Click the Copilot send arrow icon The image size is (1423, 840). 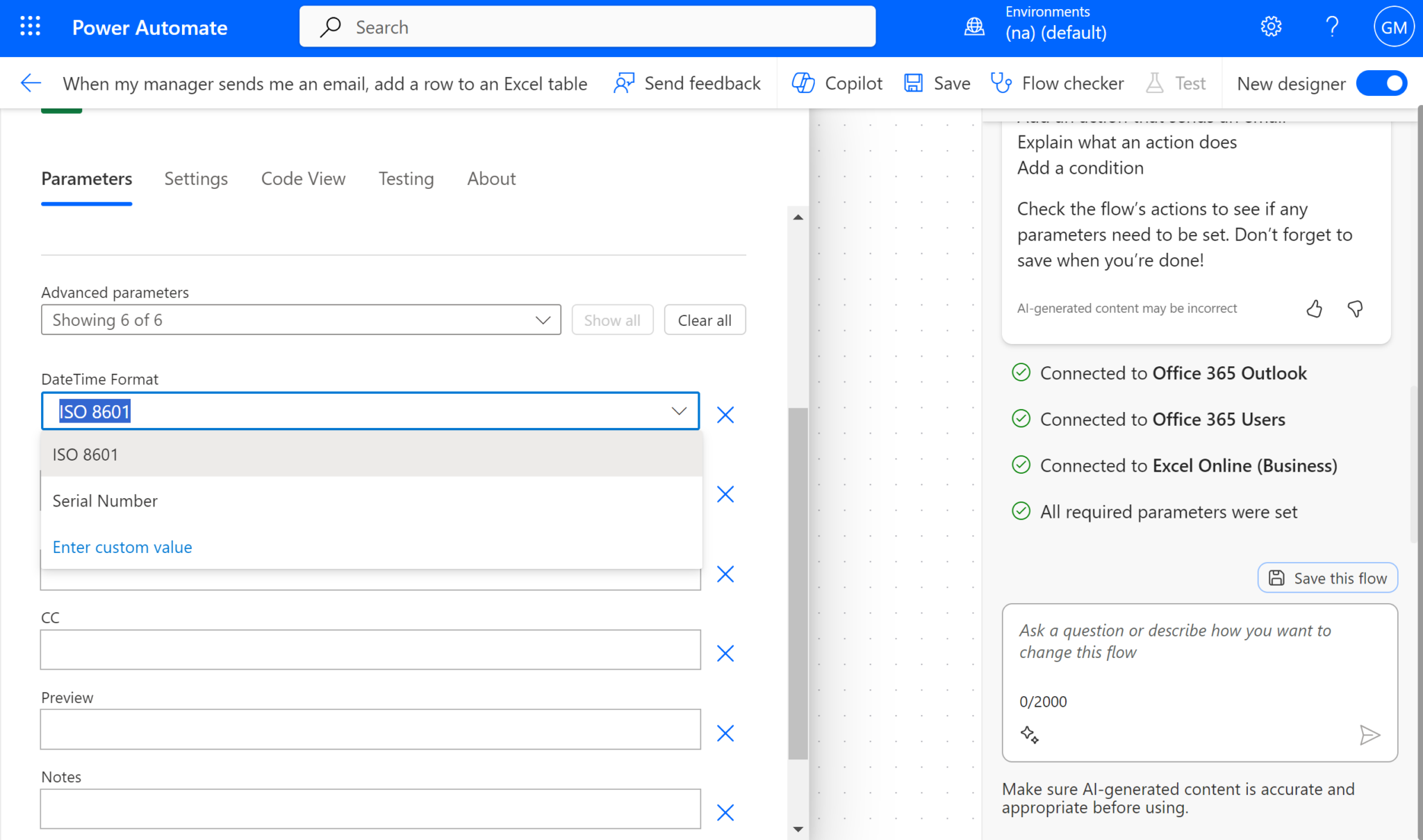click(x=1369, y=734)
